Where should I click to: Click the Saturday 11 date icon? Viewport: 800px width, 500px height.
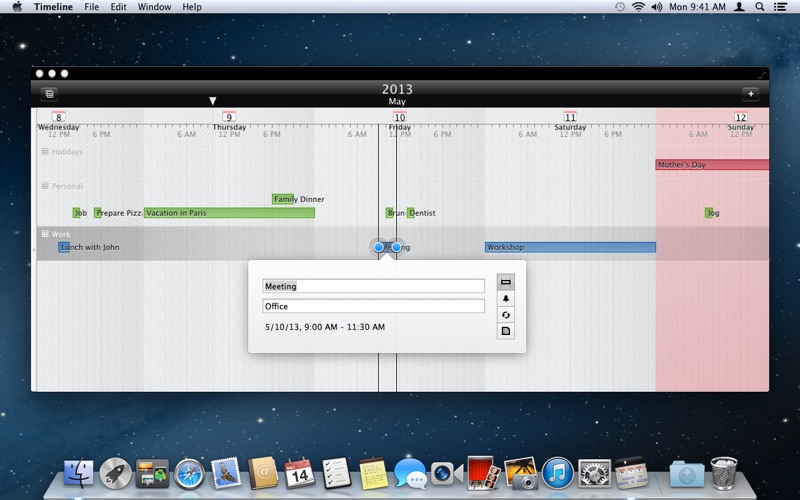point(570,118)
